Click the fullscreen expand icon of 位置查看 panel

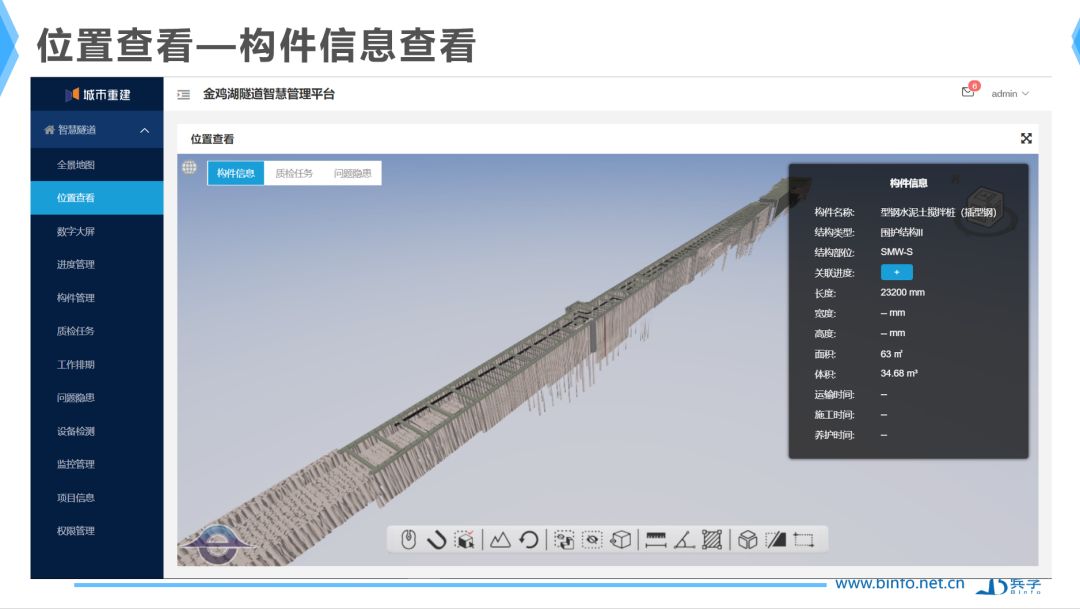click(x=1026, y=138)
